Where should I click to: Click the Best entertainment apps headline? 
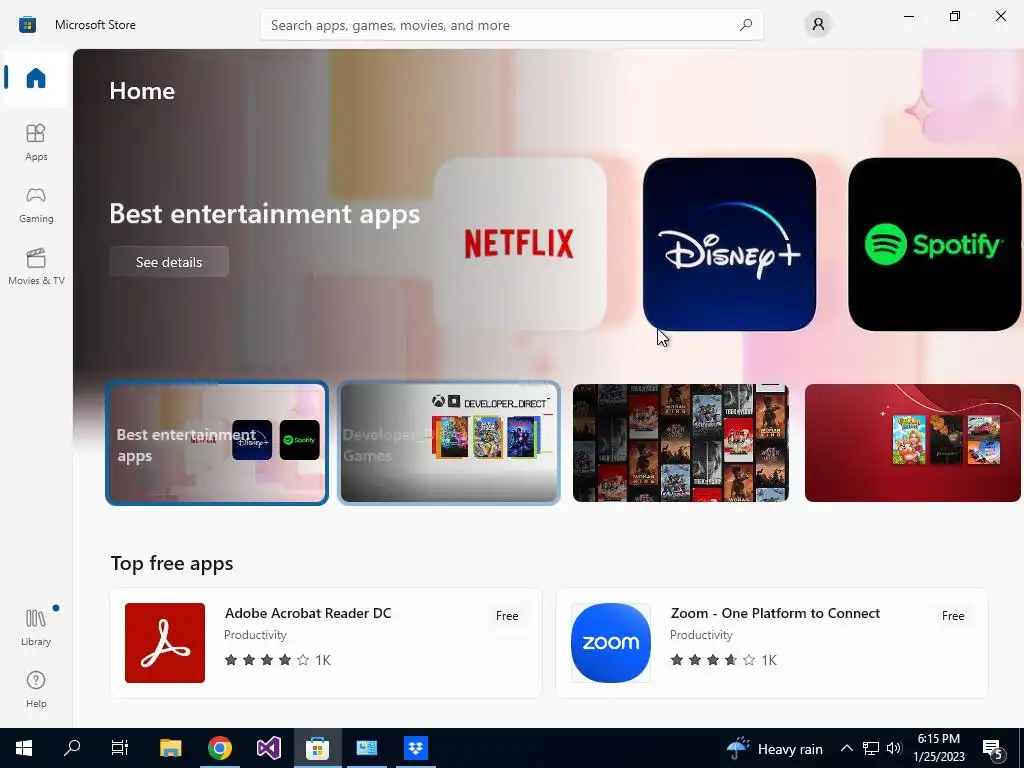(264, 215)
